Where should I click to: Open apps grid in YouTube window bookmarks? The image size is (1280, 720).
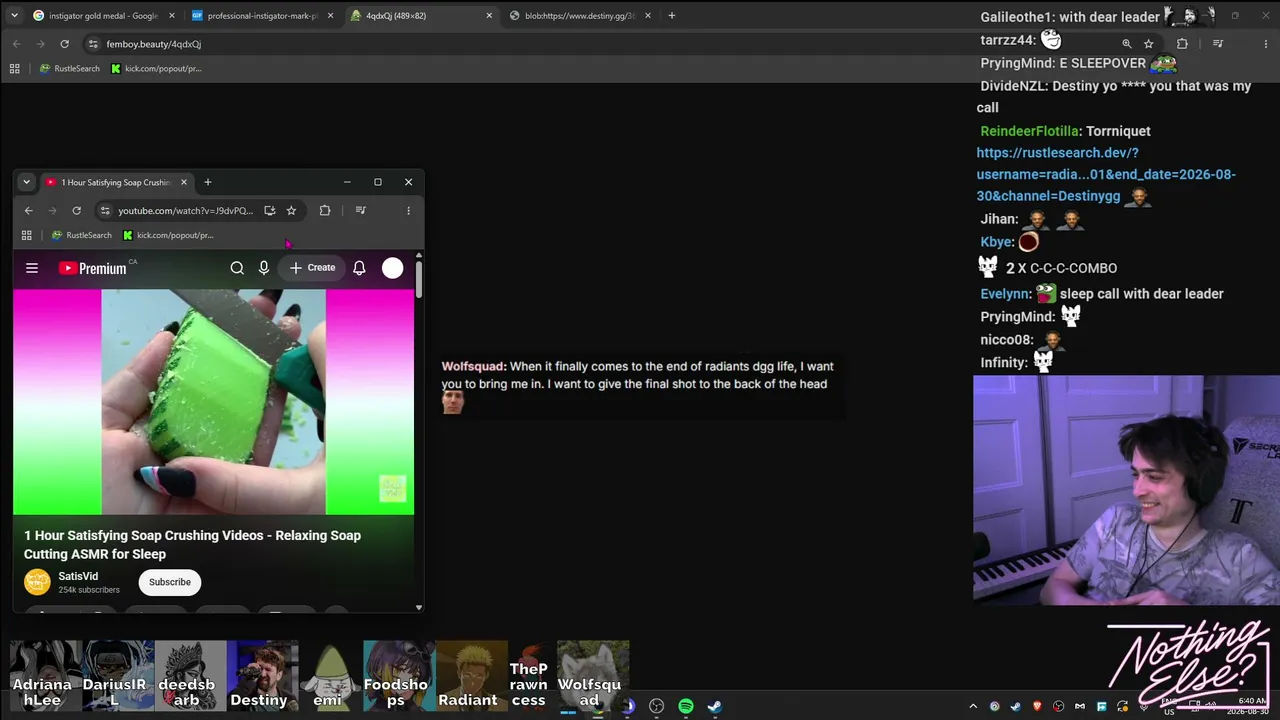pyautogui.click(x=27, y=235)
